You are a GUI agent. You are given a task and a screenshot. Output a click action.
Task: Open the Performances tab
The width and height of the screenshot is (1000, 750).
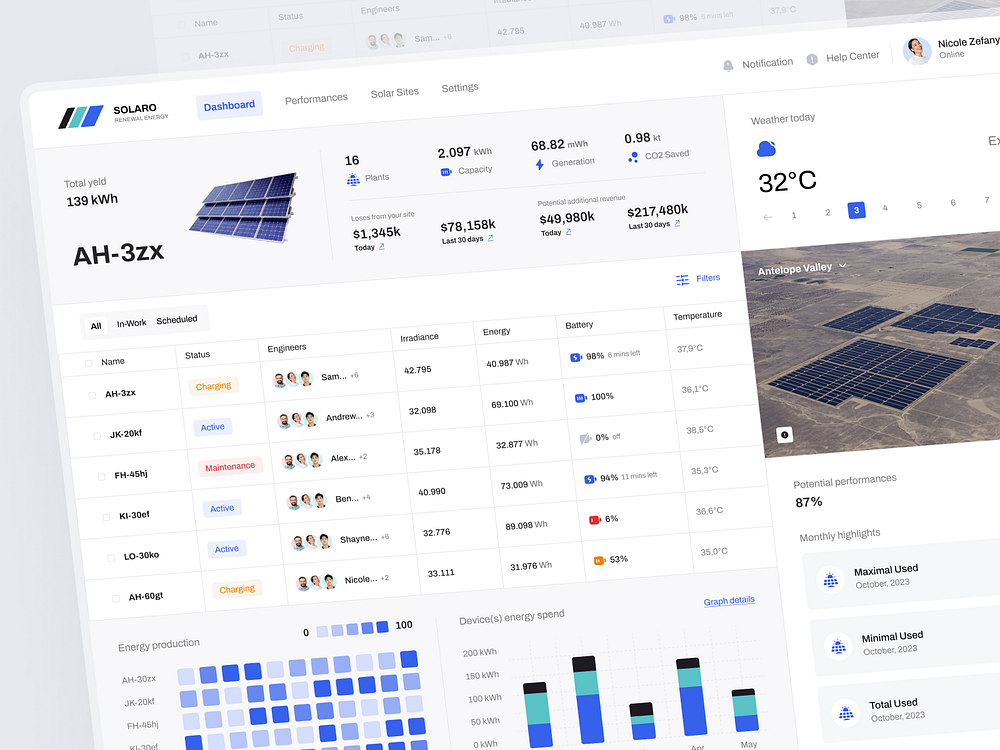[x=316, y=99]
